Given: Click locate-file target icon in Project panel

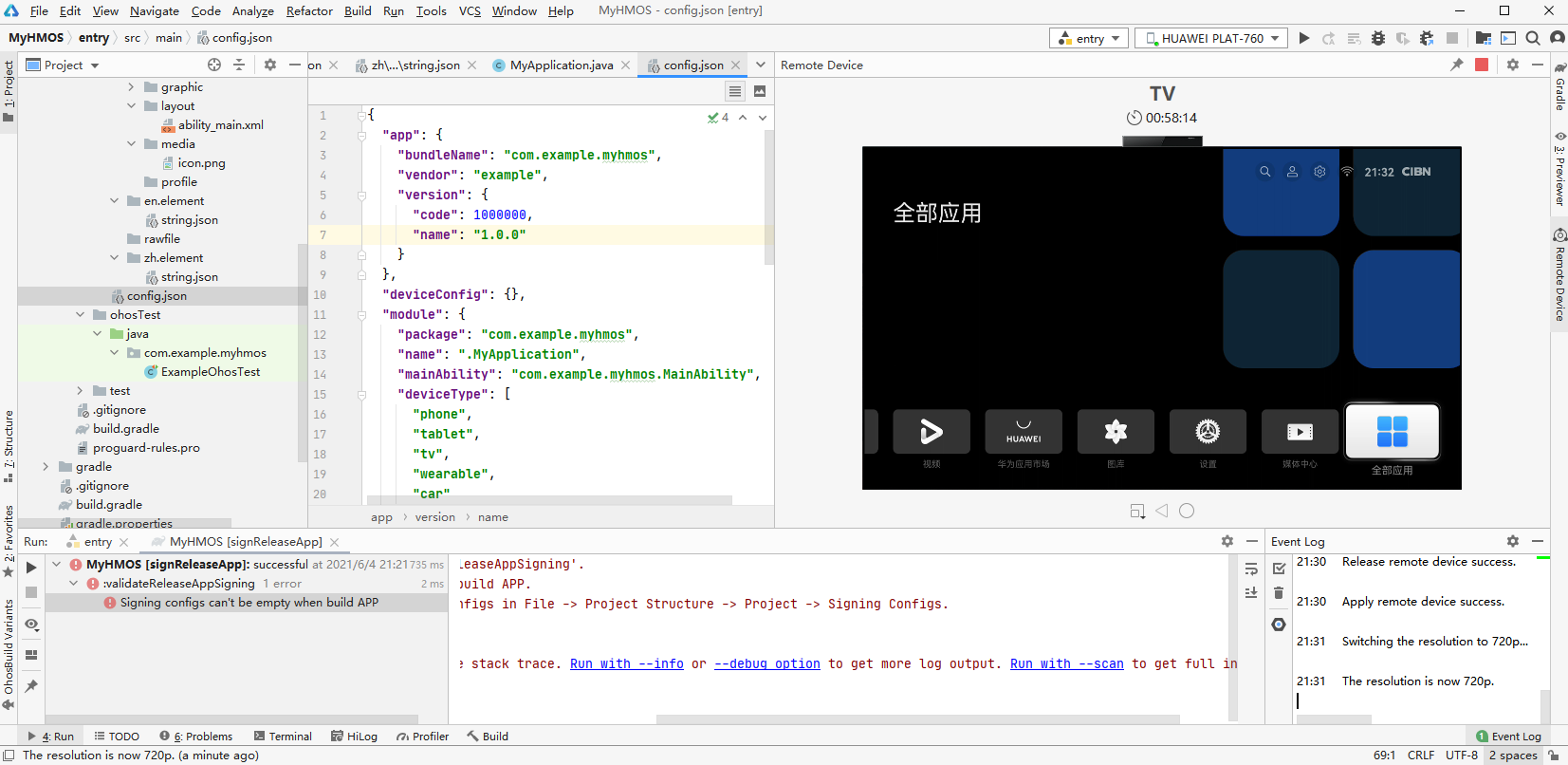Looking at the screenshot, I should click(214, 65).
